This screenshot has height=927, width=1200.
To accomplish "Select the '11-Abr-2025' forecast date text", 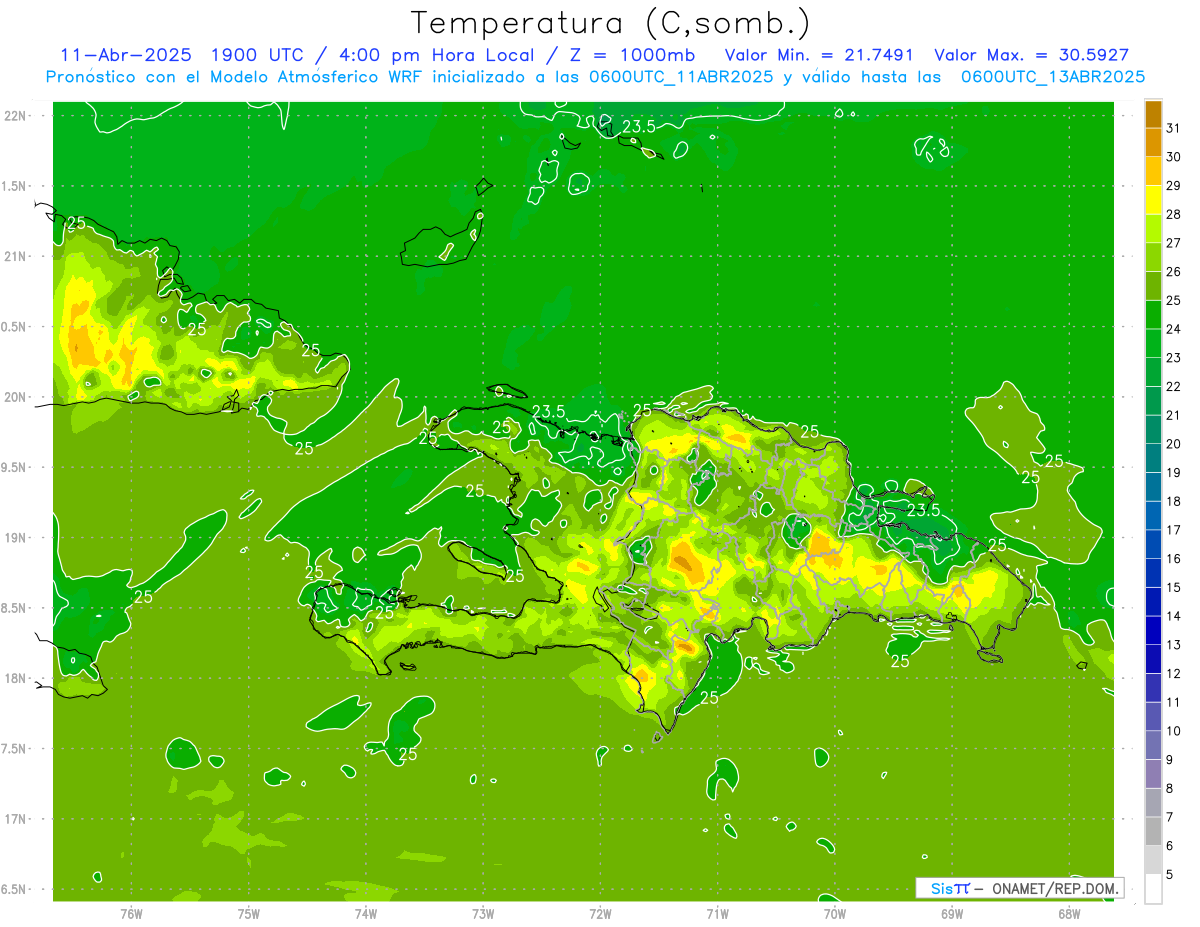I will click(124, 55).
